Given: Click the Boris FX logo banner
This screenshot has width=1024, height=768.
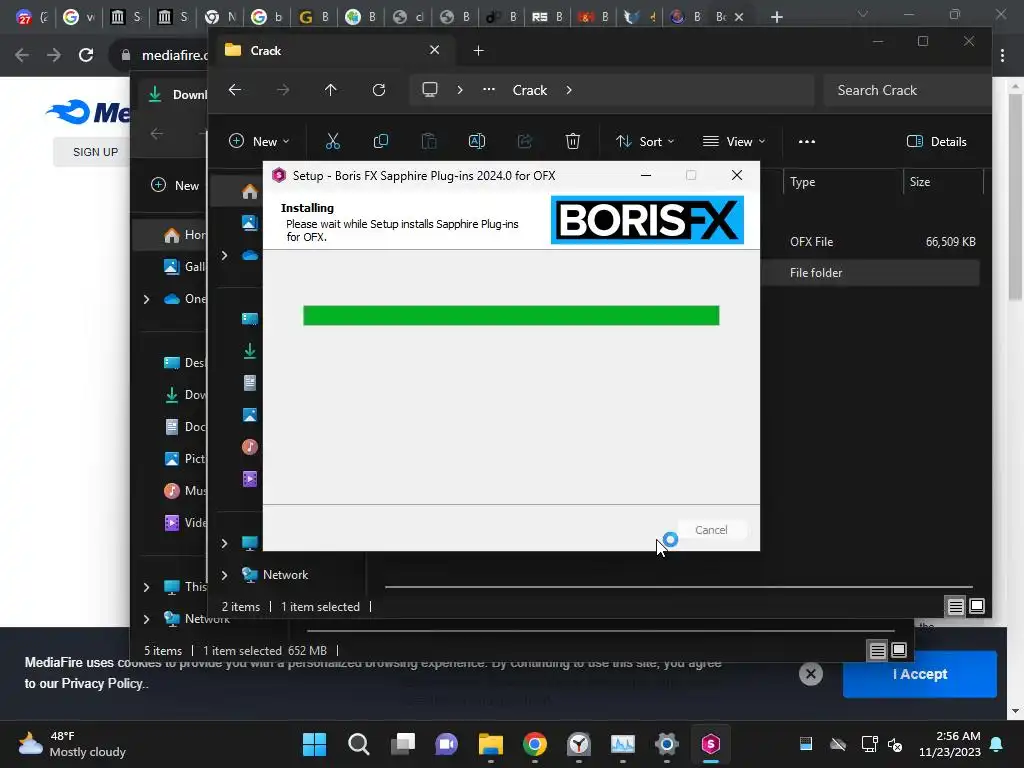Looking at the screenshot, I should click(x=647, y=220).
